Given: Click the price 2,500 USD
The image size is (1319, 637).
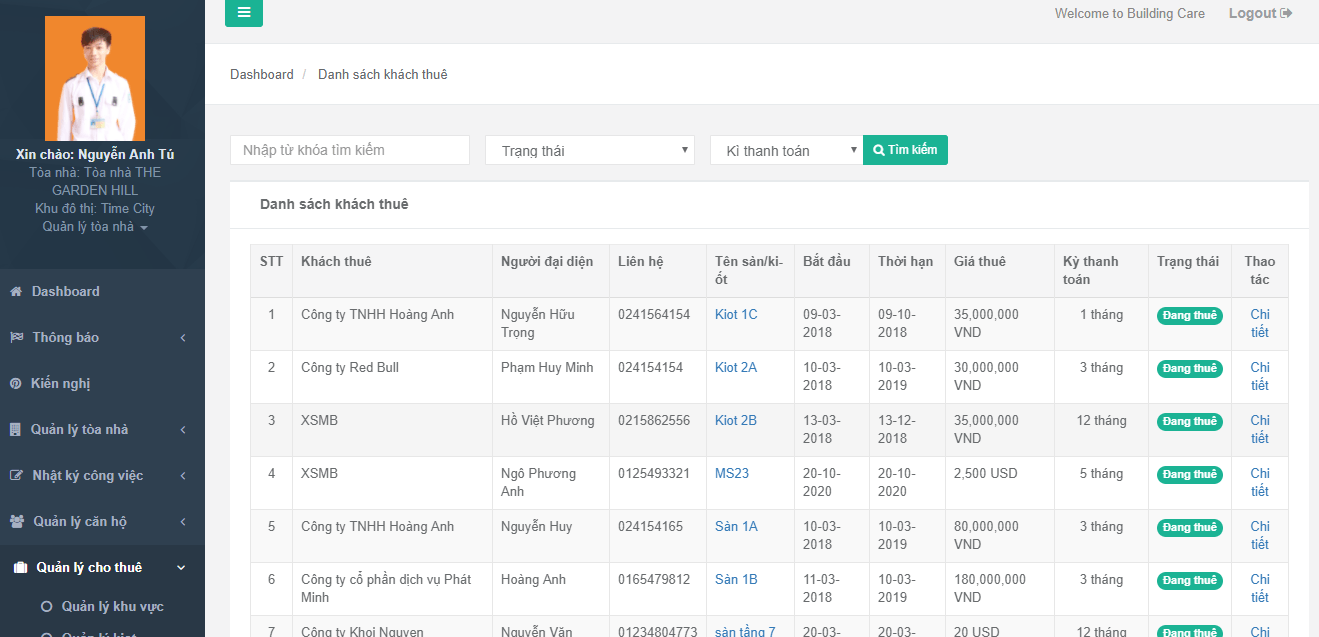Looking at the screenshot, I should pos(986,474).
